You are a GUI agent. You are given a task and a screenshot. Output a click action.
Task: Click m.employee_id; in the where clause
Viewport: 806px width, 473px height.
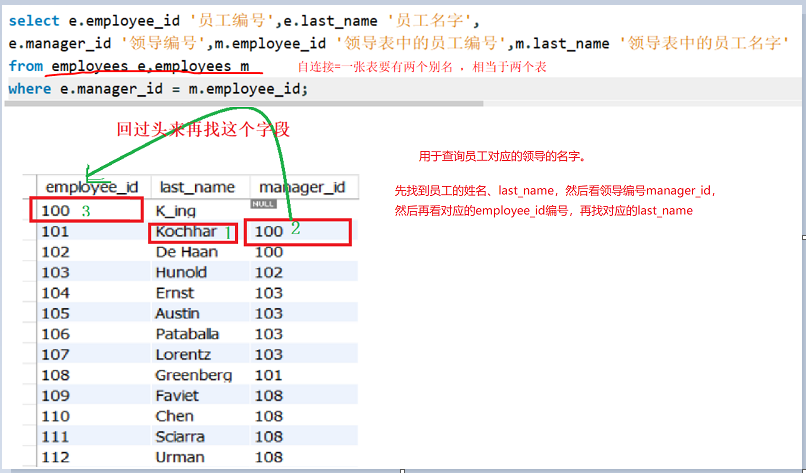point(249,89)
